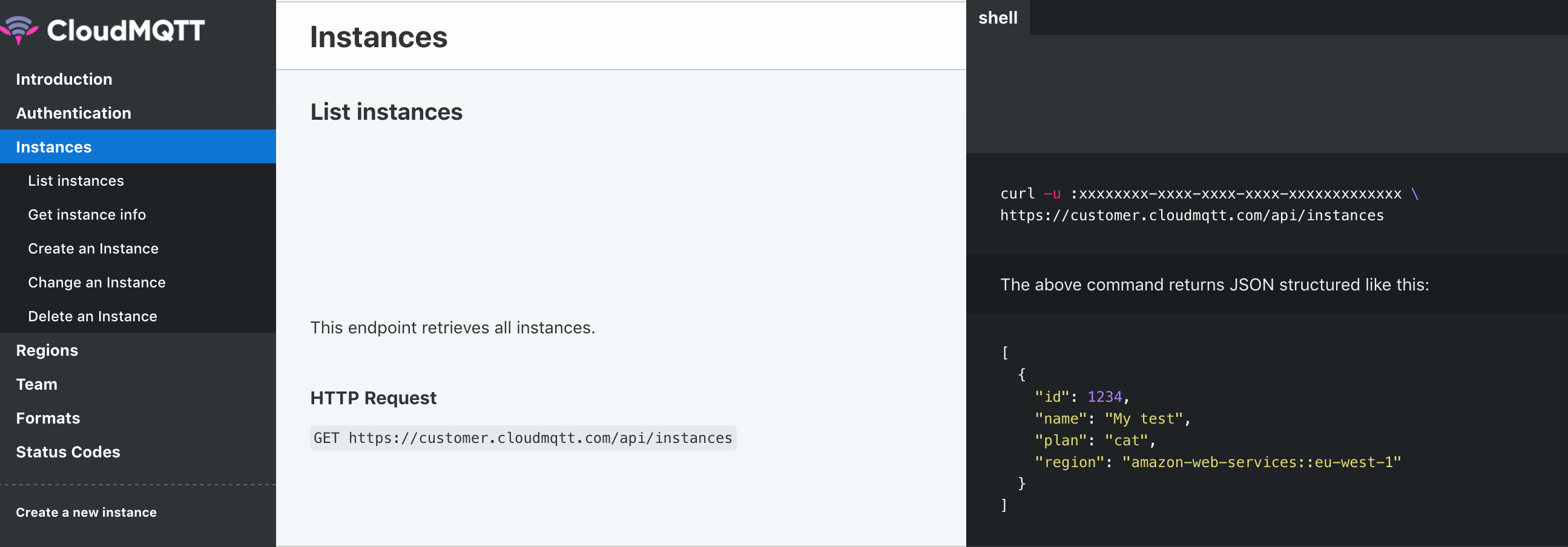
Task: Click the HTTP Request heading
Action: coord(373,398)
